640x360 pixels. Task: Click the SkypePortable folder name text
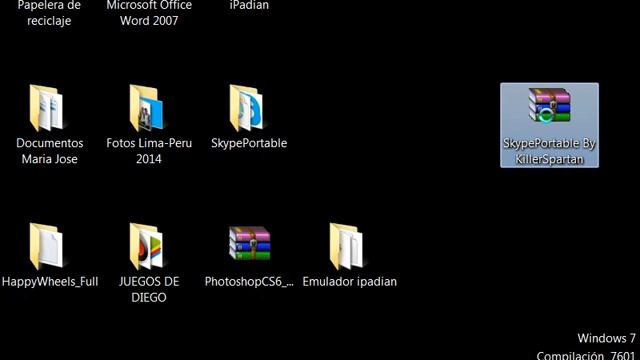pyautogui.click(x=249, y=143)
